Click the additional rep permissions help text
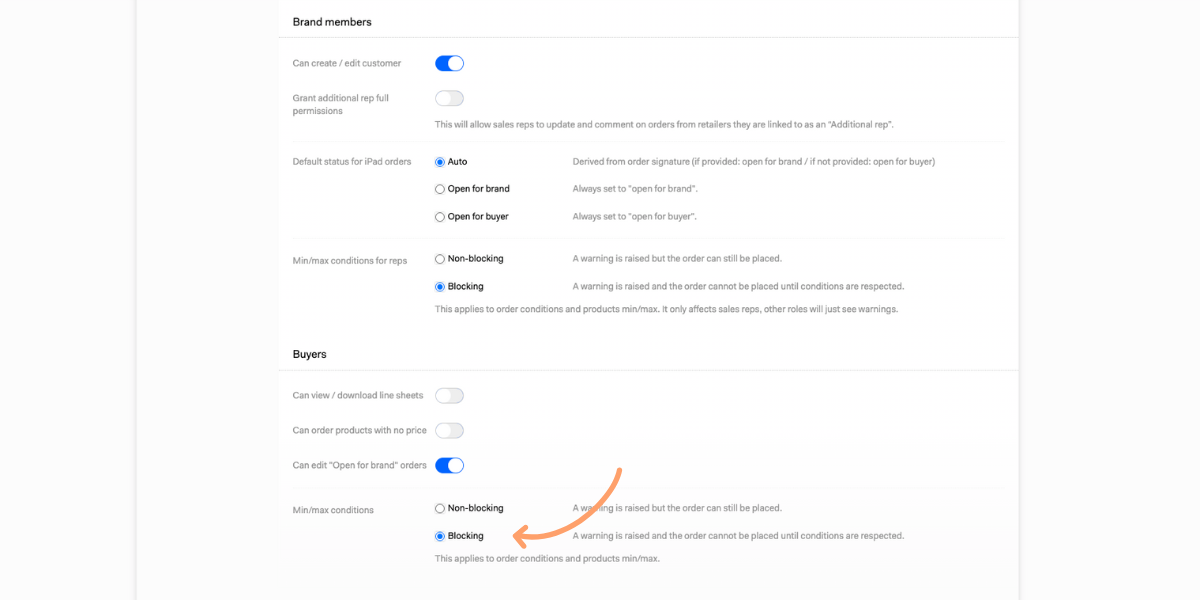 coord(664,125)
